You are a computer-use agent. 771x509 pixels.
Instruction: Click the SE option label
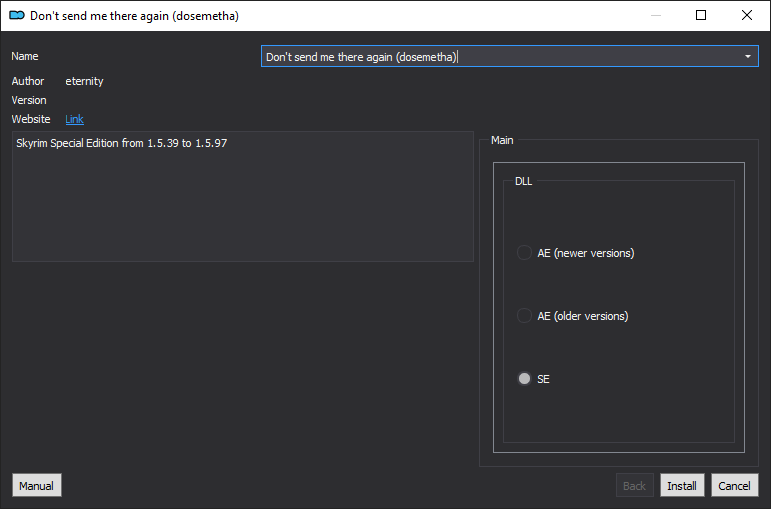pyautogui.click(x=543, y=379)
